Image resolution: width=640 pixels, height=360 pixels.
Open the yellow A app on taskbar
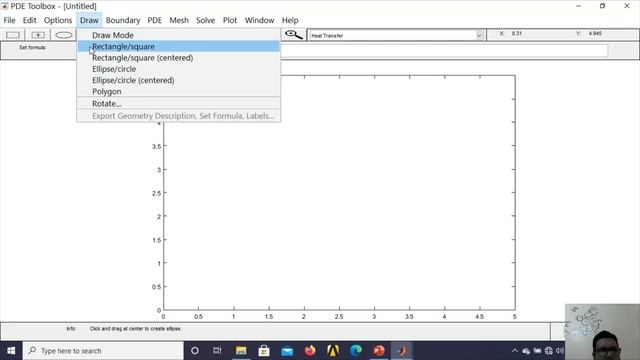(x=333, y=351)
